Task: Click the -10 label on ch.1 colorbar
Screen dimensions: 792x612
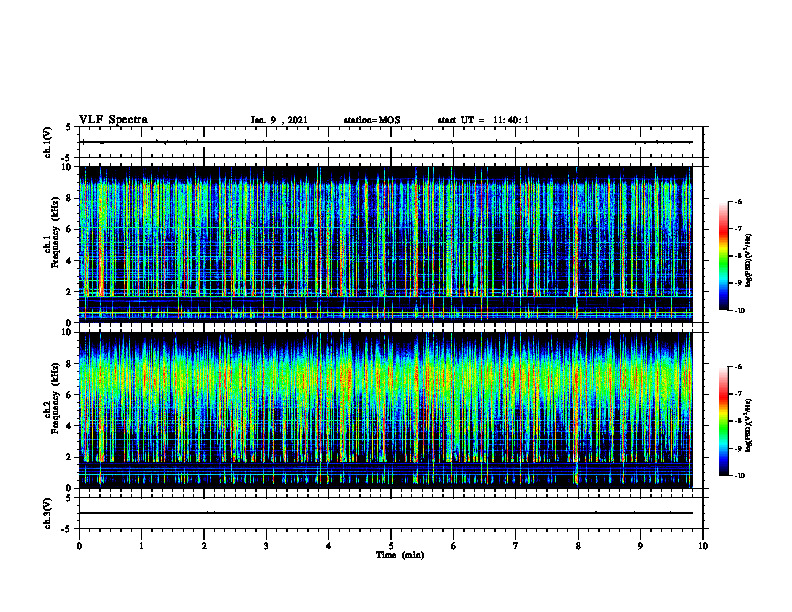Action: [740, 311]
